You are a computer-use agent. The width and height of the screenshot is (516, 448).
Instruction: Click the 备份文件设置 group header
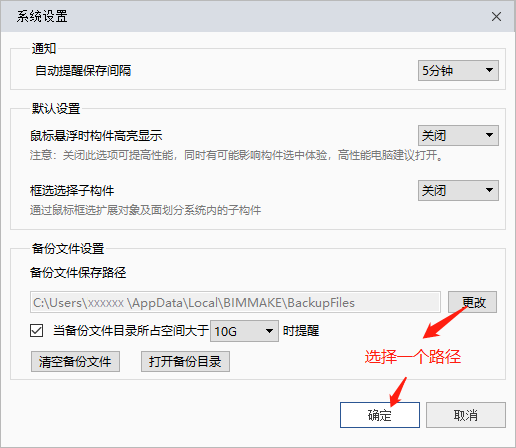(x=68, y=249)
